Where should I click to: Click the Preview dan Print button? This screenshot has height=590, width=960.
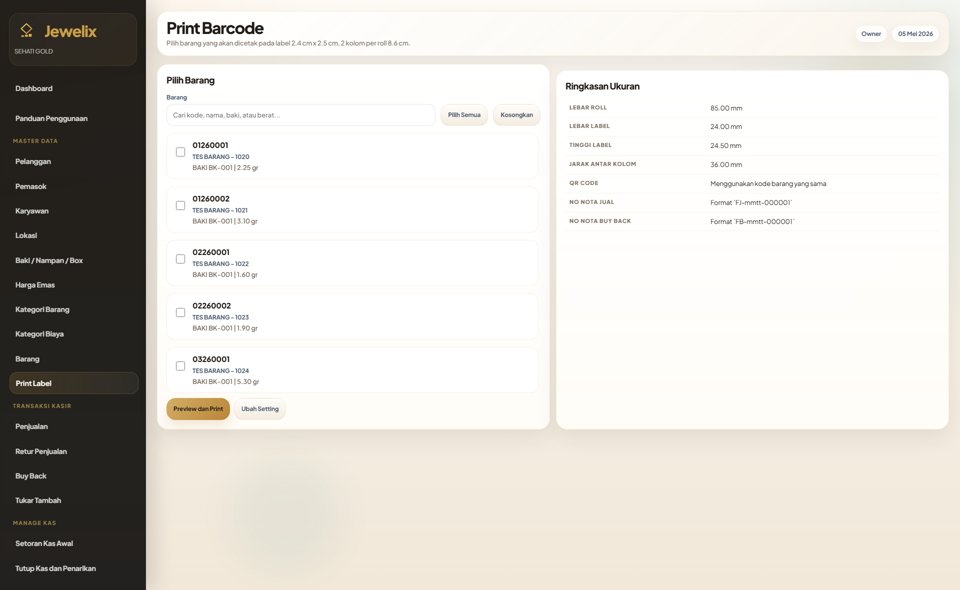click(198, 409)
